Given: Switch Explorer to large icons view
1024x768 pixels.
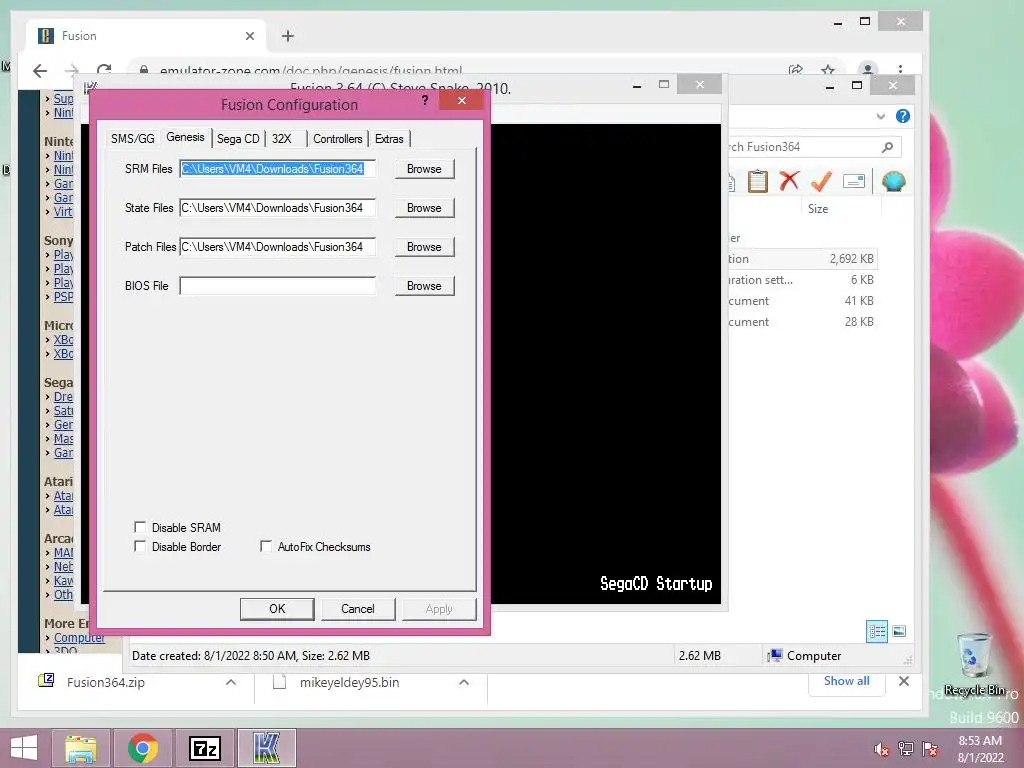Looking at the screenshot, I should pos(899,631).
